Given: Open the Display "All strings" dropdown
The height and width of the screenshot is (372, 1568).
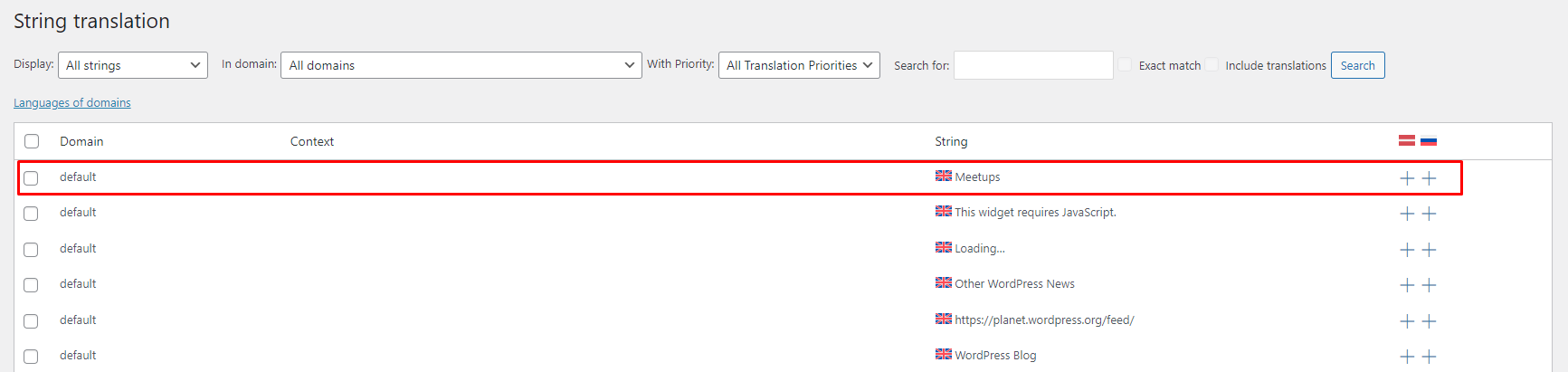Looking at the screenshot, I should coord(133,65).
